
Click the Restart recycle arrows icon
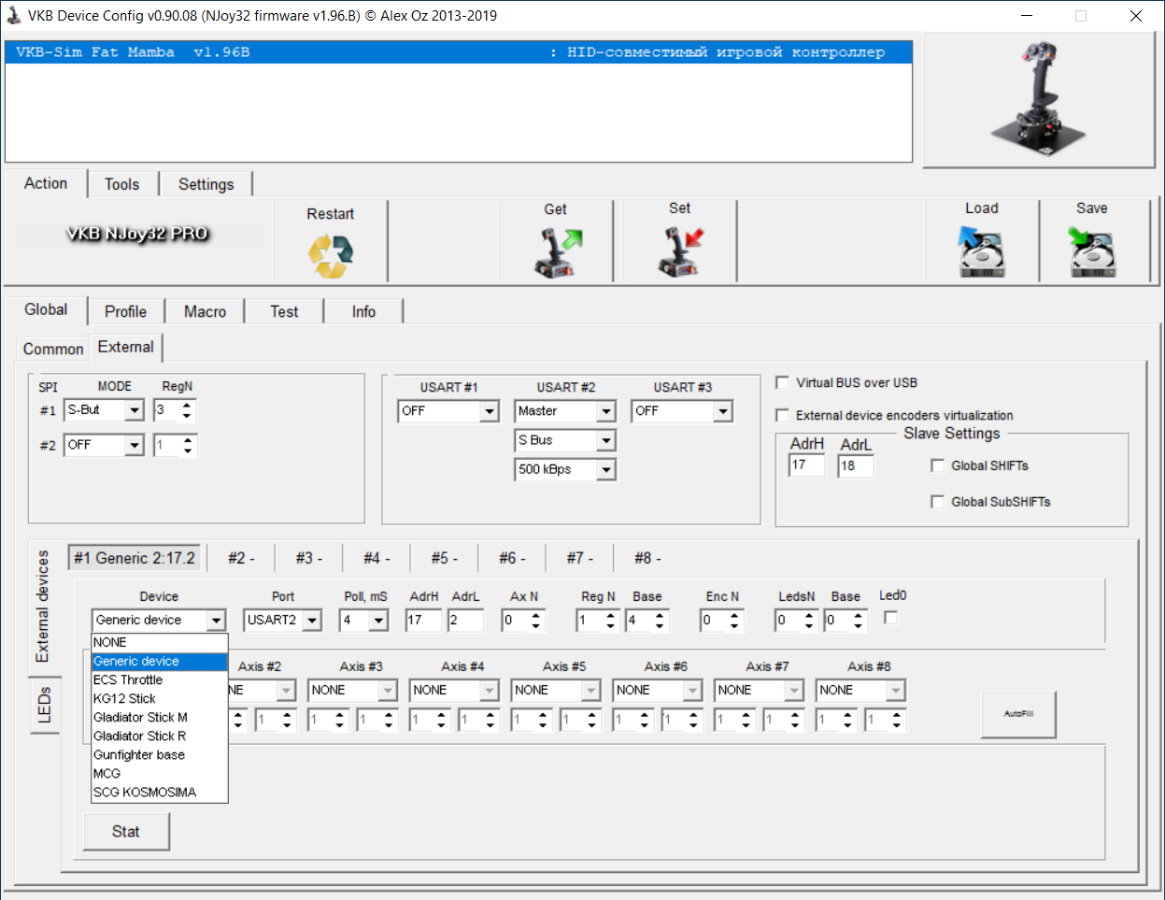331,256
